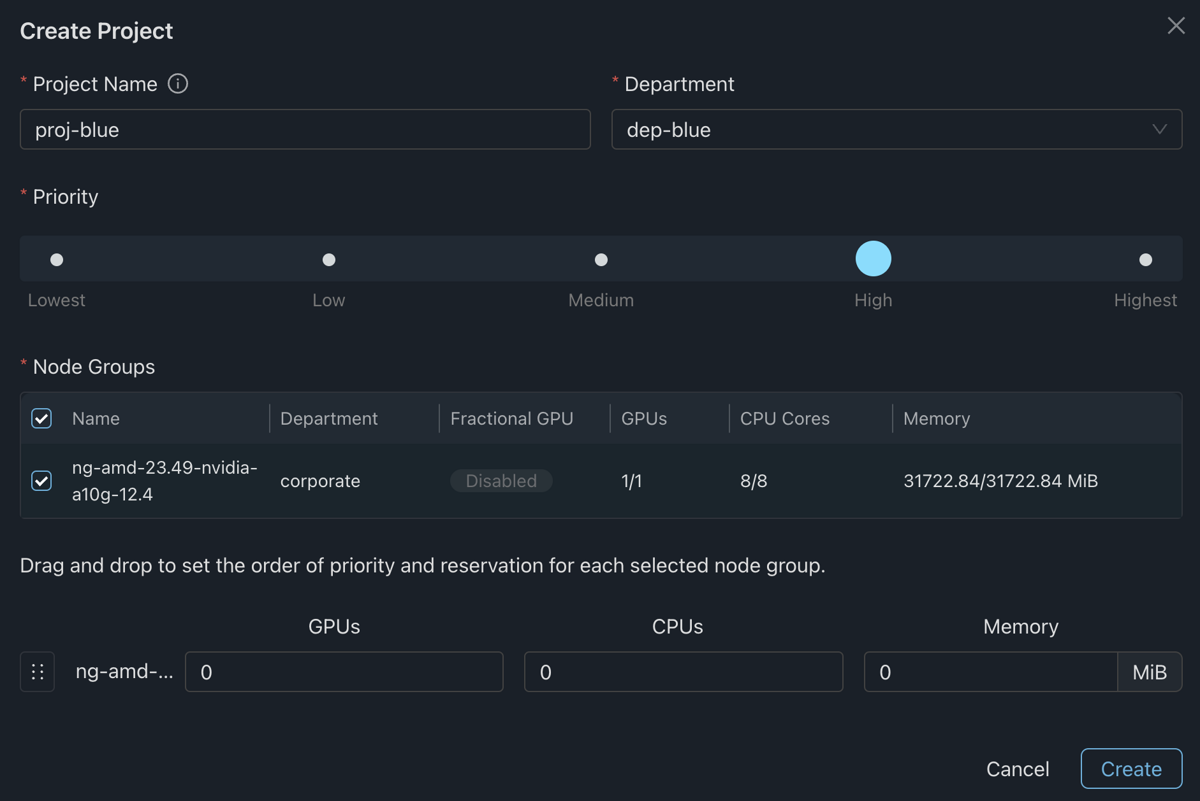Uncheck the ng-amd-23.49-nvidia-a10g-12.4 node group

41,481
